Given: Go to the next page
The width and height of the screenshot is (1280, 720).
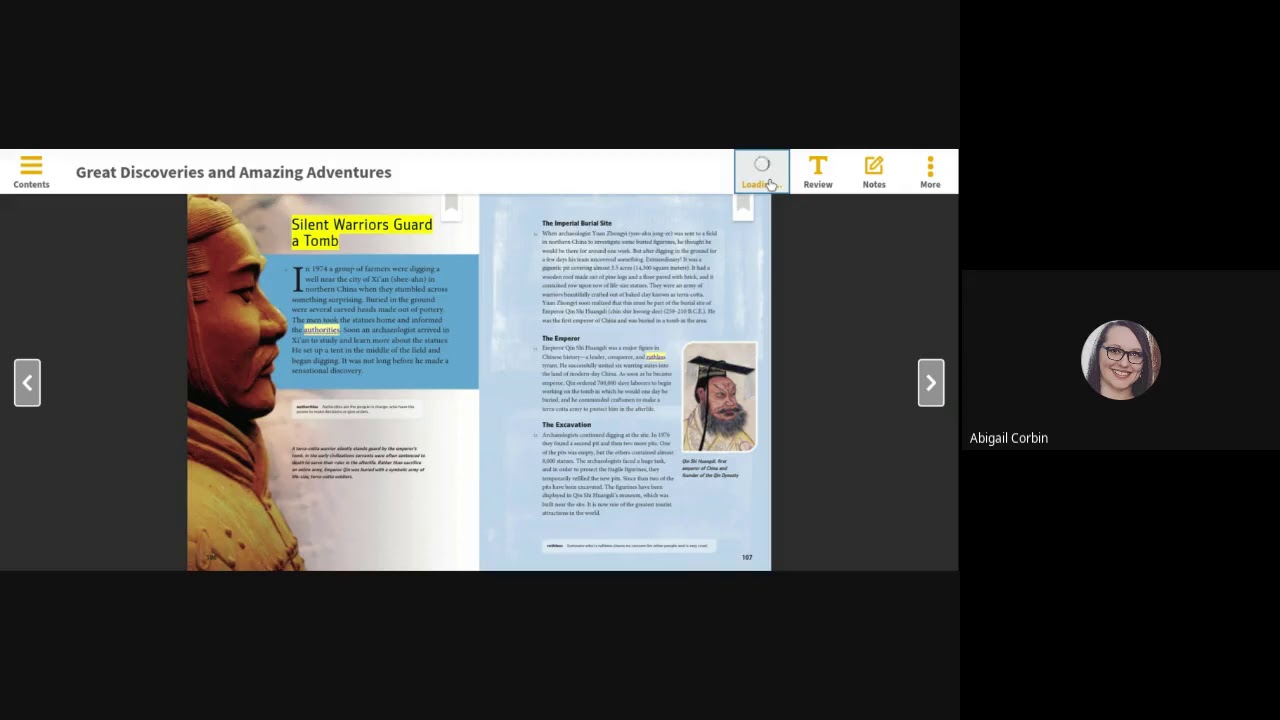Looking at the screenshot, I should click(x=931, y=383).
